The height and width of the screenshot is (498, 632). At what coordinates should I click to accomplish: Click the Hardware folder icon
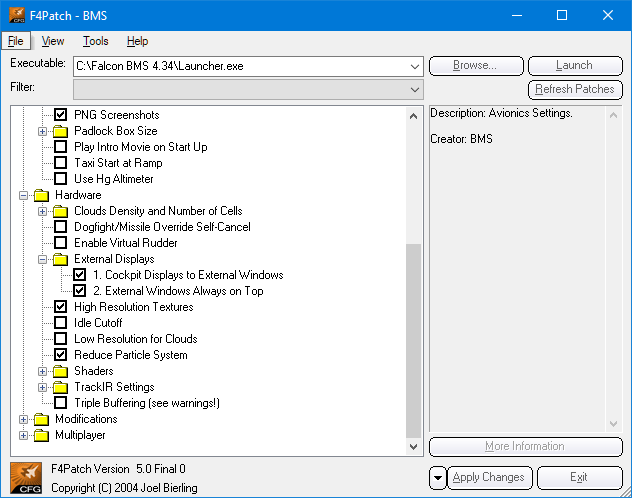pyautogui.click(x=41, y=195)
